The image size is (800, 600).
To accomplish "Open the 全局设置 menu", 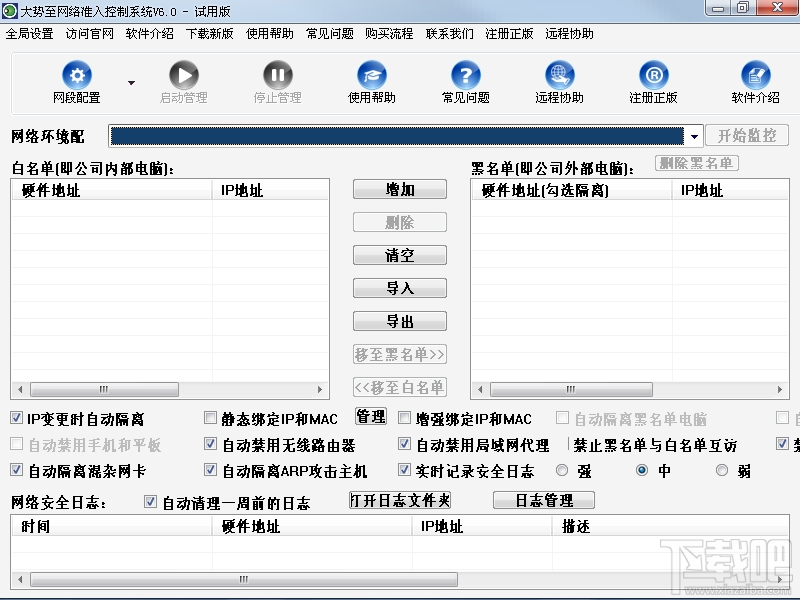I will 30,34.
